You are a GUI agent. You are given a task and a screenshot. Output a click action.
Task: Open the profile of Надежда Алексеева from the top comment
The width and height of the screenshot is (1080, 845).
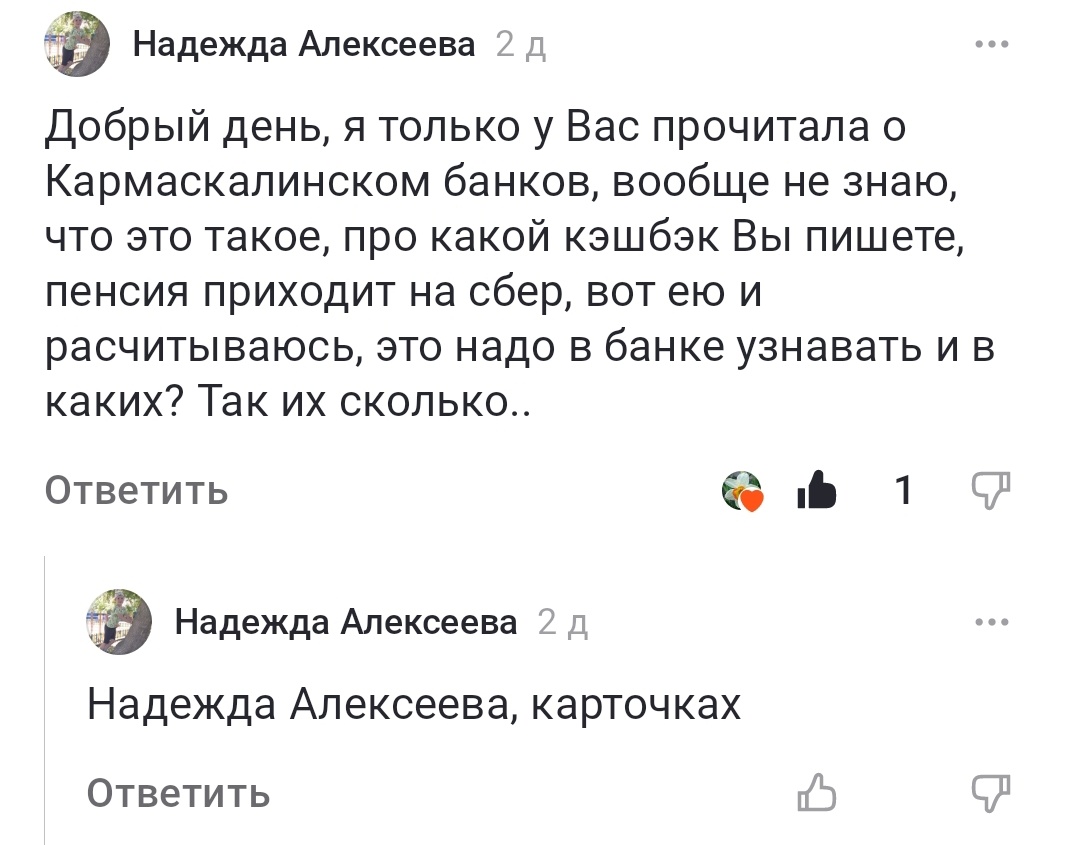[x=302, y=42]
